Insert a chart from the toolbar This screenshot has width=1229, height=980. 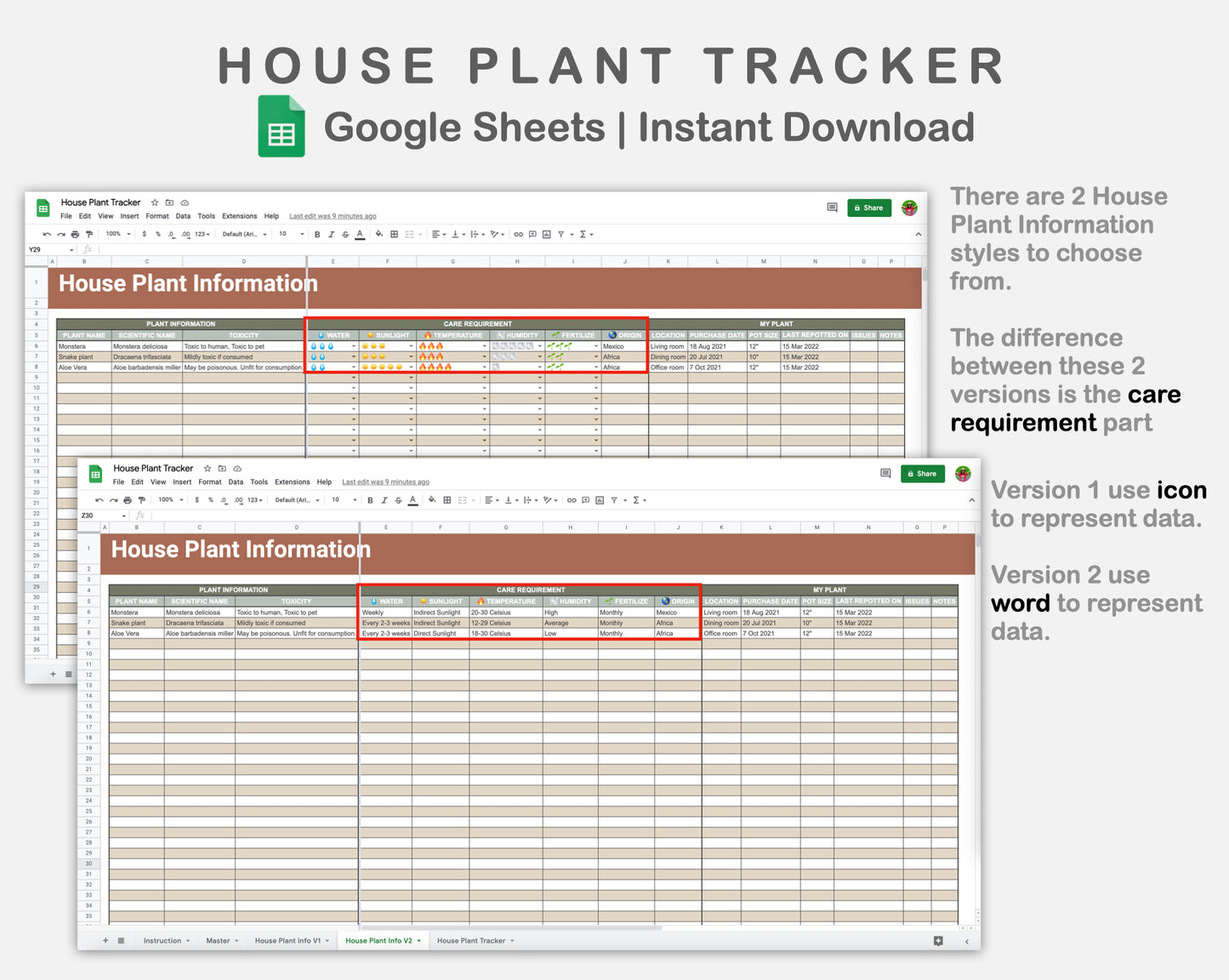coord(598,500)
